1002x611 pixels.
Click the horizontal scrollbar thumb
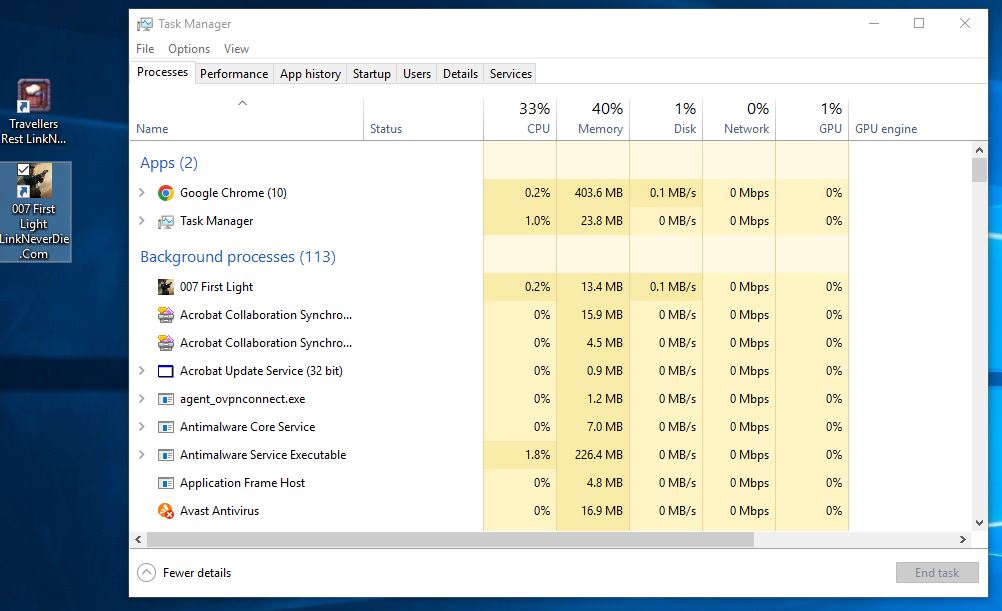click(450, 539)
